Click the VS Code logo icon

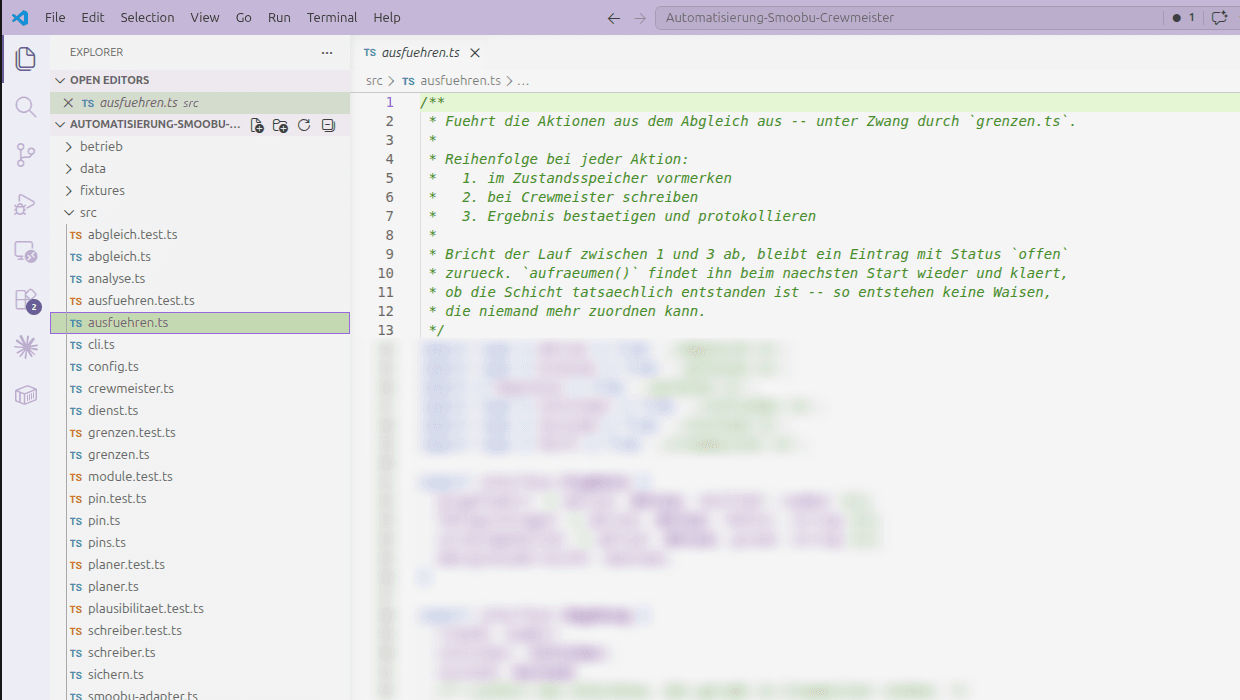click(x=20, y=17)
